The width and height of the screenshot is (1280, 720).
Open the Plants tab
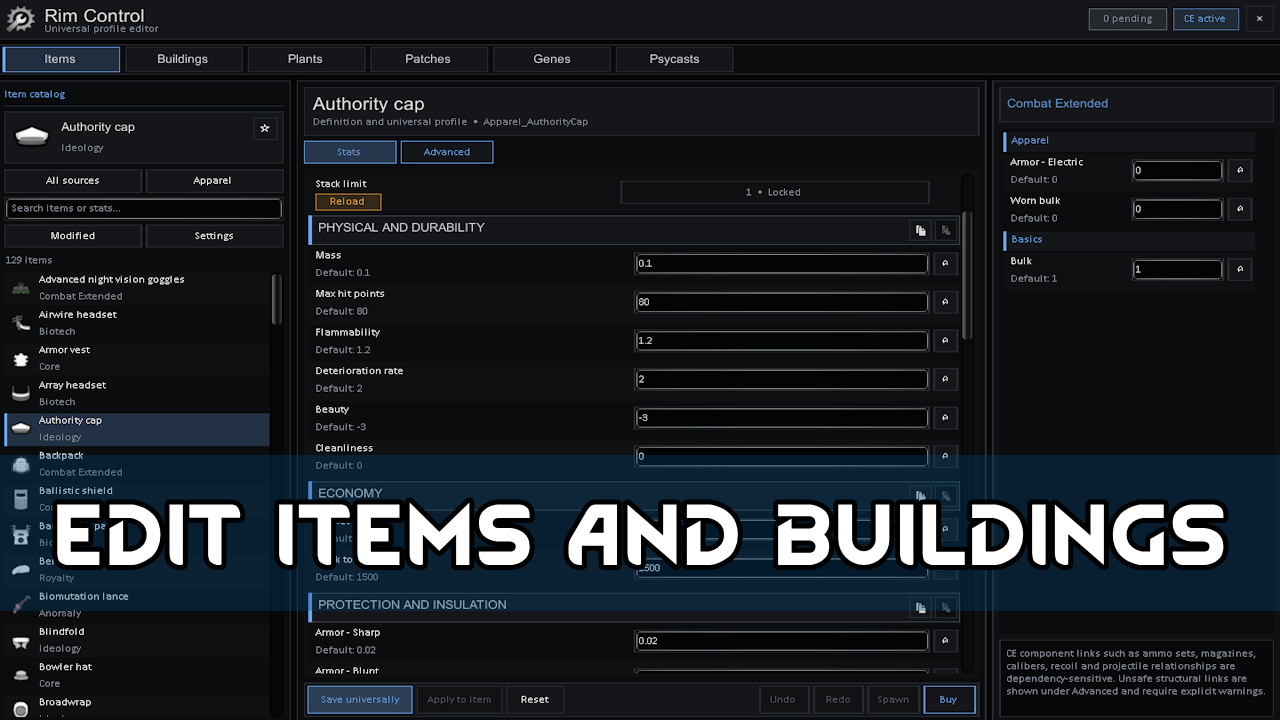[306, 59]
